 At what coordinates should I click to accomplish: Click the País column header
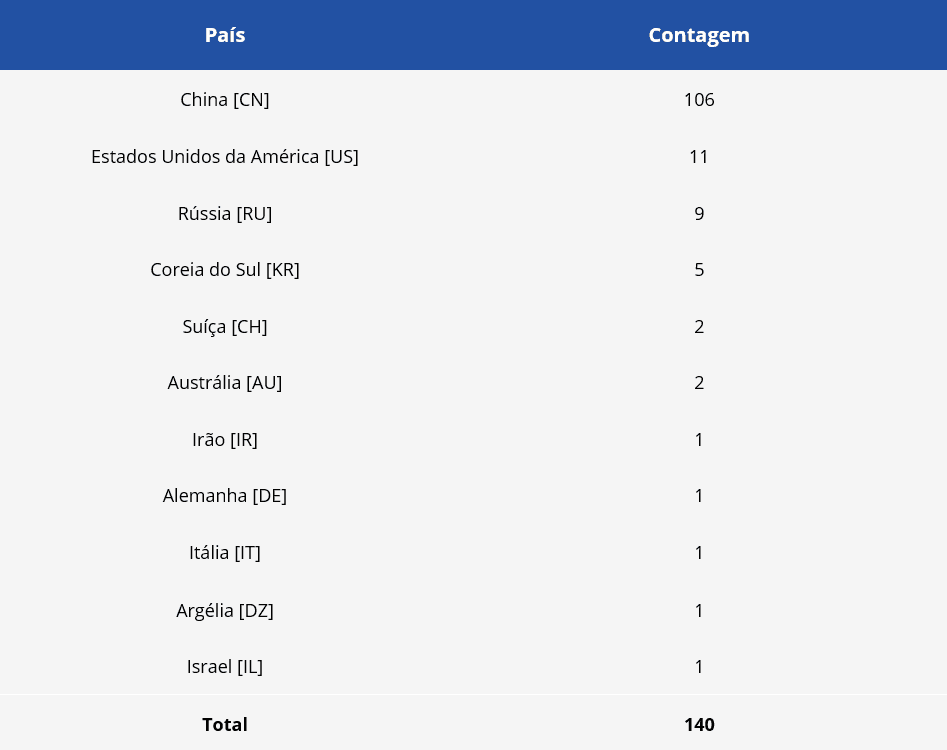click(225, 35)
